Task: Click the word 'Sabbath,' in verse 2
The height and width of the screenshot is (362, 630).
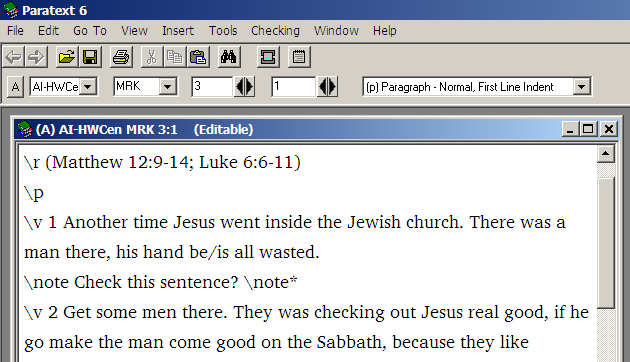Action: click(x=352, y=342)
